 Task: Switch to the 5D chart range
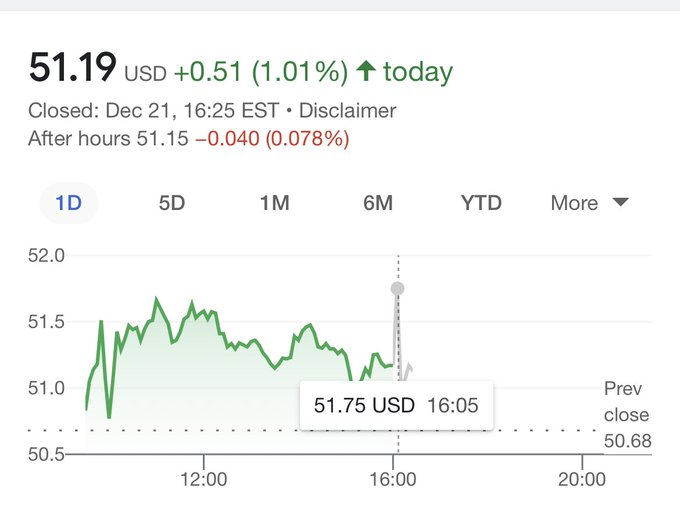point(172,203)
